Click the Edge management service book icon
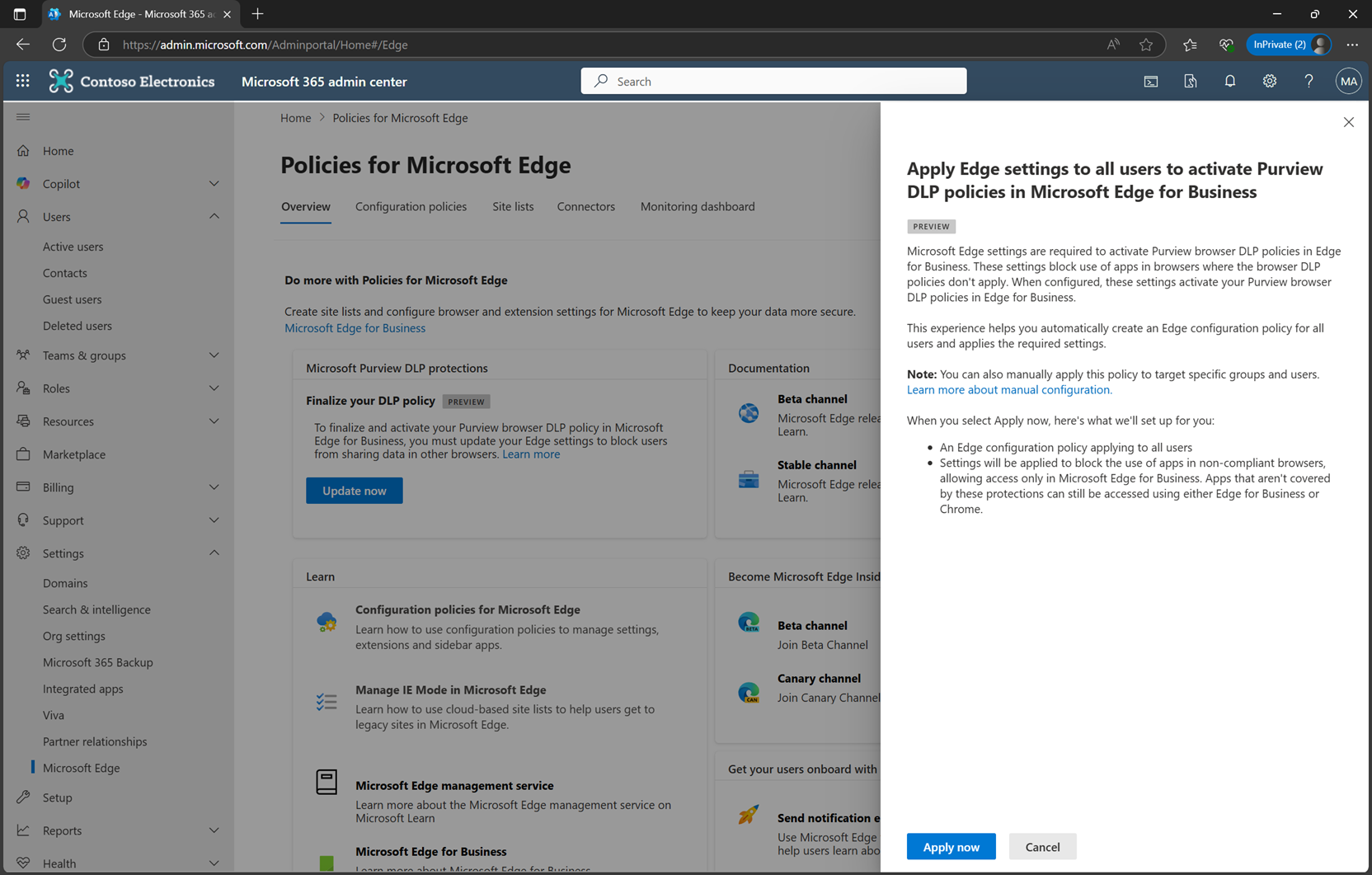The height and width of the screenshot is (875, 1372). (327, 781)
